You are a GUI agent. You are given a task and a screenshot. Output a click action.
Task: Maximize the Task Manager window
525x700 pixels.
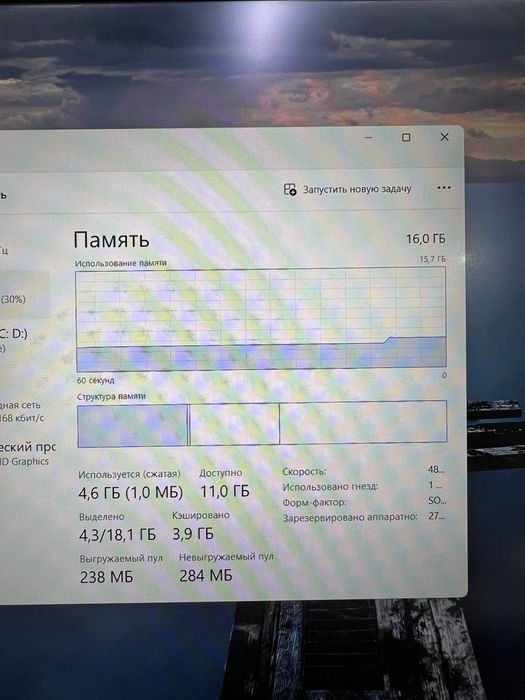[x=406, y=138]
